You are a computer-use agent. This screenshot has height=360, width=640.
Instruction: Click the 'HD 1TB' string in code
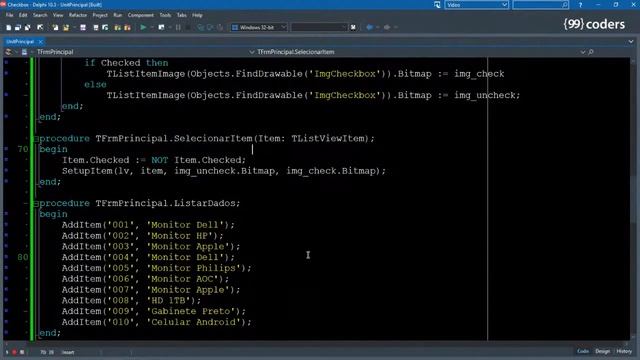(x=168, y=300)
